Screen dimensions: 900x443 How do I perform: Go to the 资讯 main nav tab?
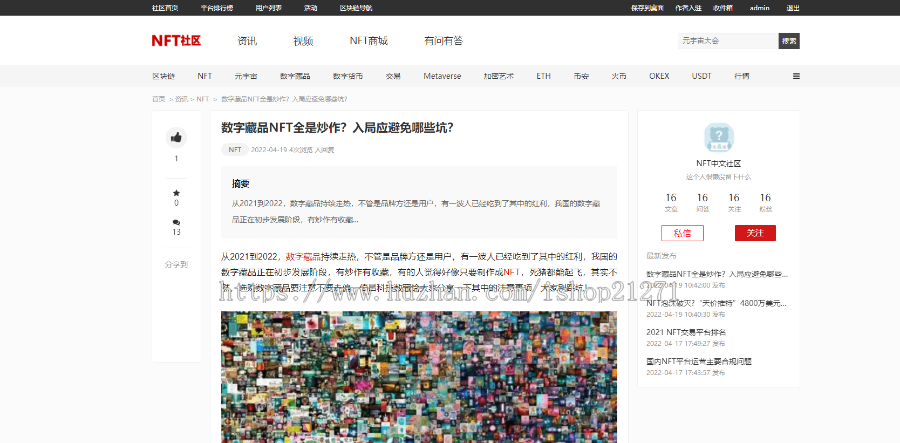[247, 41]
